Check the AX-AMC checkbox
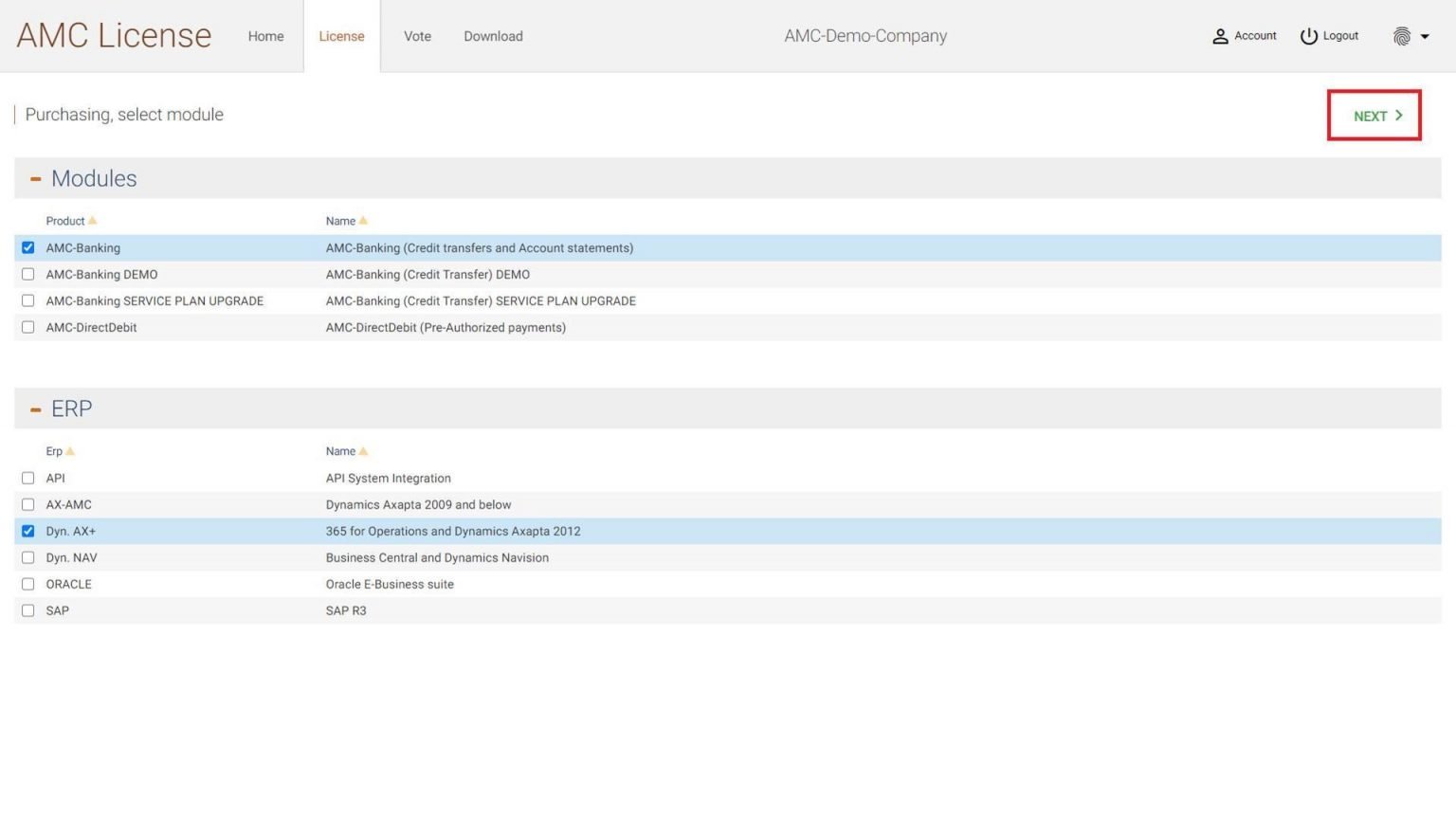The width and height of the screenshot is (1456, 817). point(27,504)
